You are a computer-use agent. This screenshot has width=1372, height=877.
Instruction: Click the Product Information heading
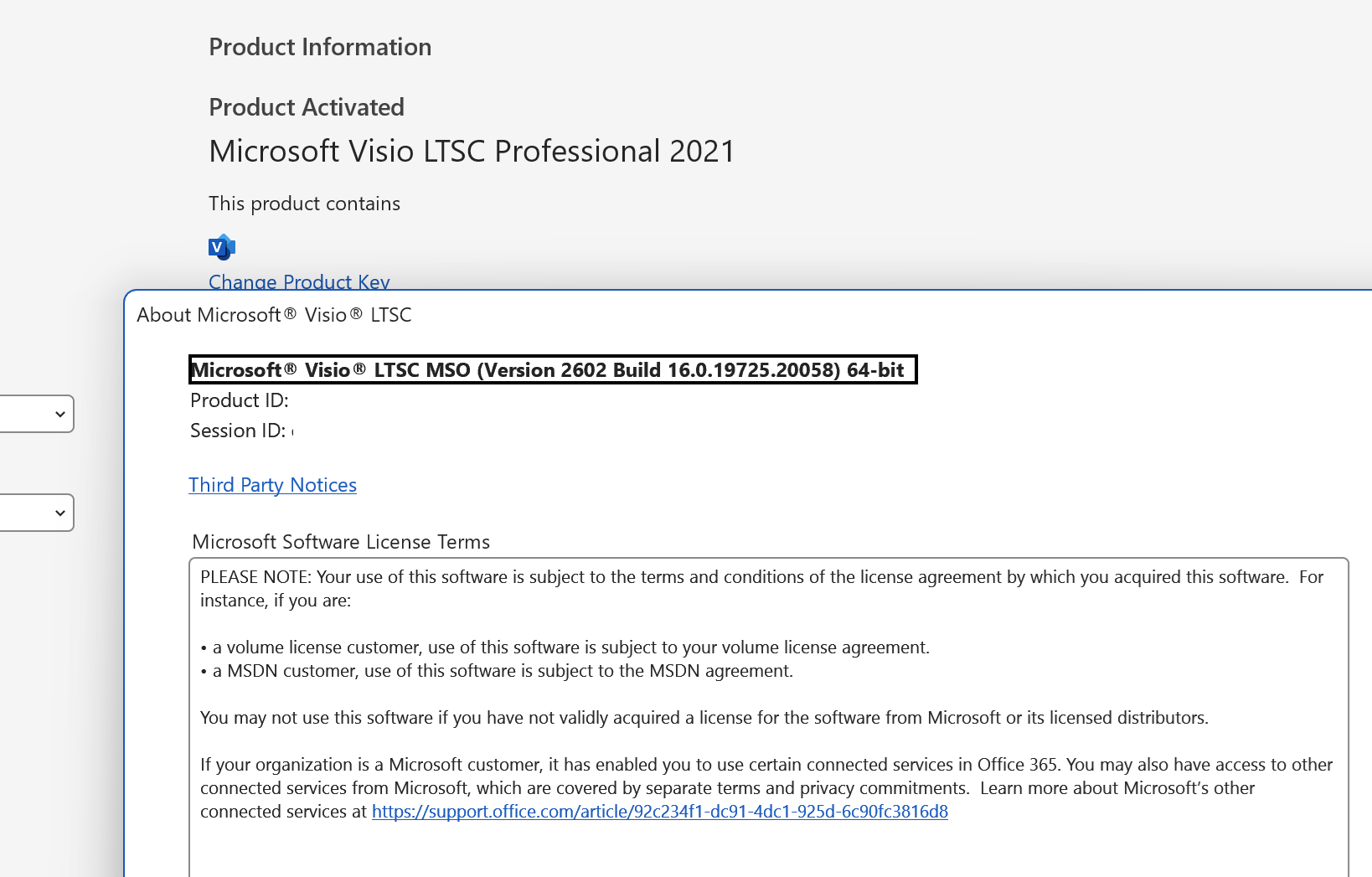click(x=320, y=47)
